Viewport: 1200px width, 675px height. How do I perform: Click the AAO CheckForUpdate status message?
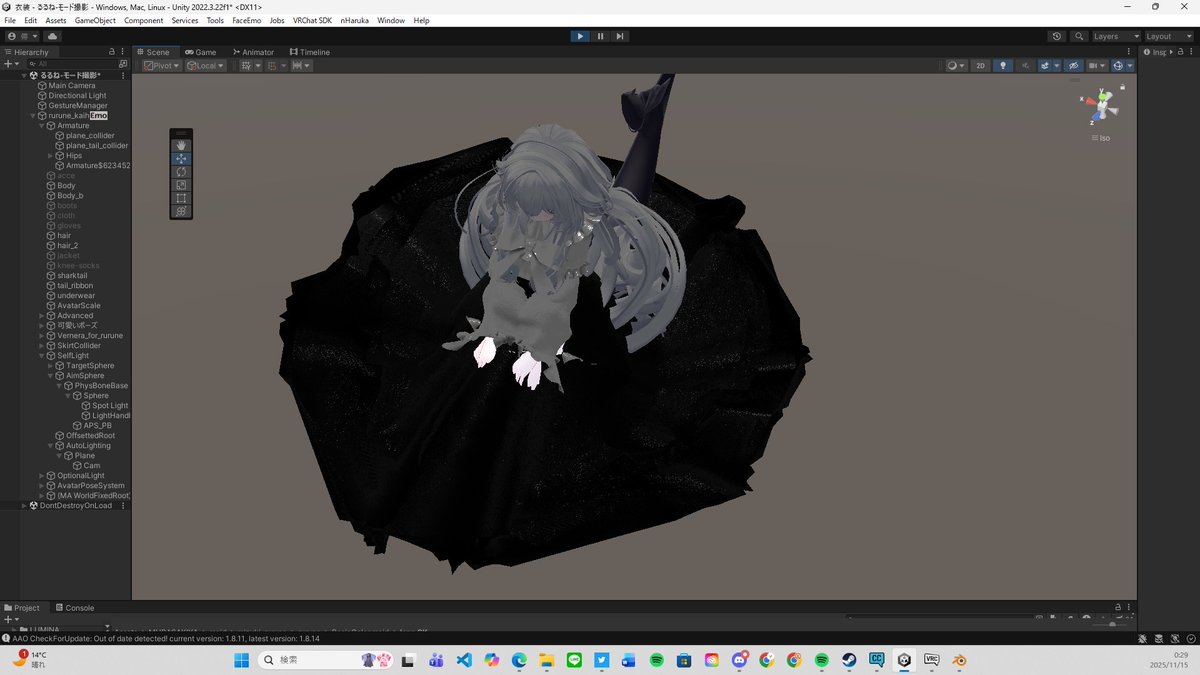tap(166, 638)
